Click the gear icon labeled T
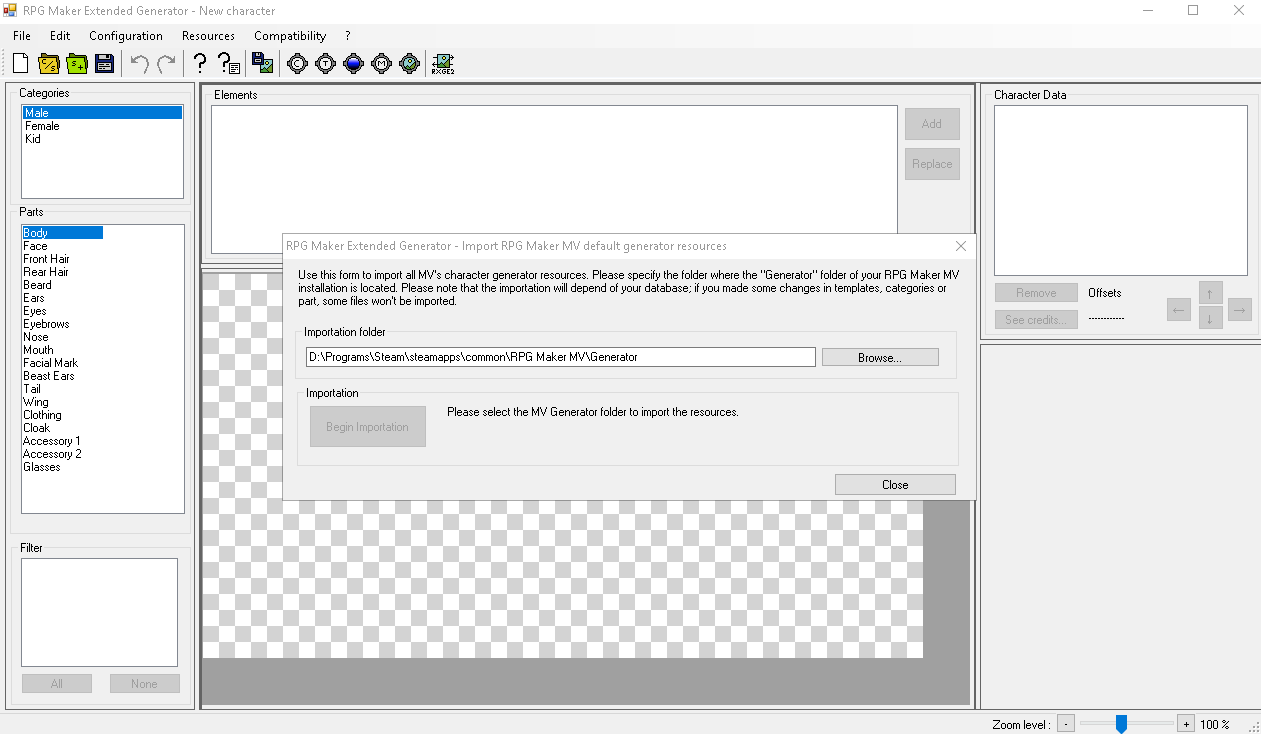Screen dimensions: 1261x734 (325, 64)
